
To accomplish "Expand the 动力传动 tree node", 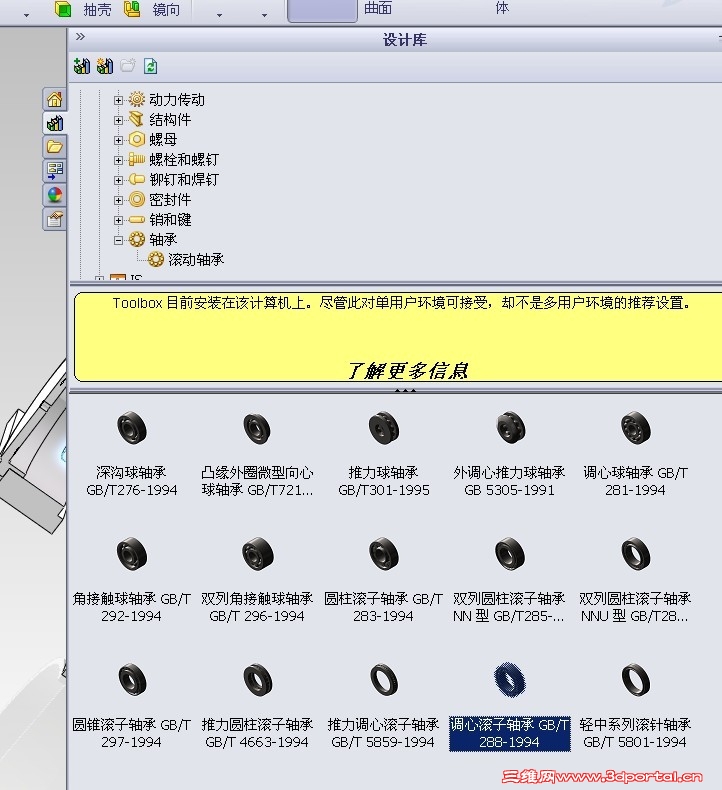I will point(118,100).
